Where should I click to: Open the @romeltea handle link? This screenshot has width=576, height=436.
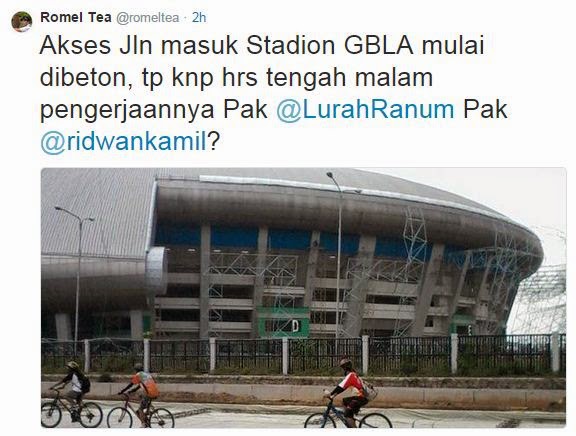147,18
